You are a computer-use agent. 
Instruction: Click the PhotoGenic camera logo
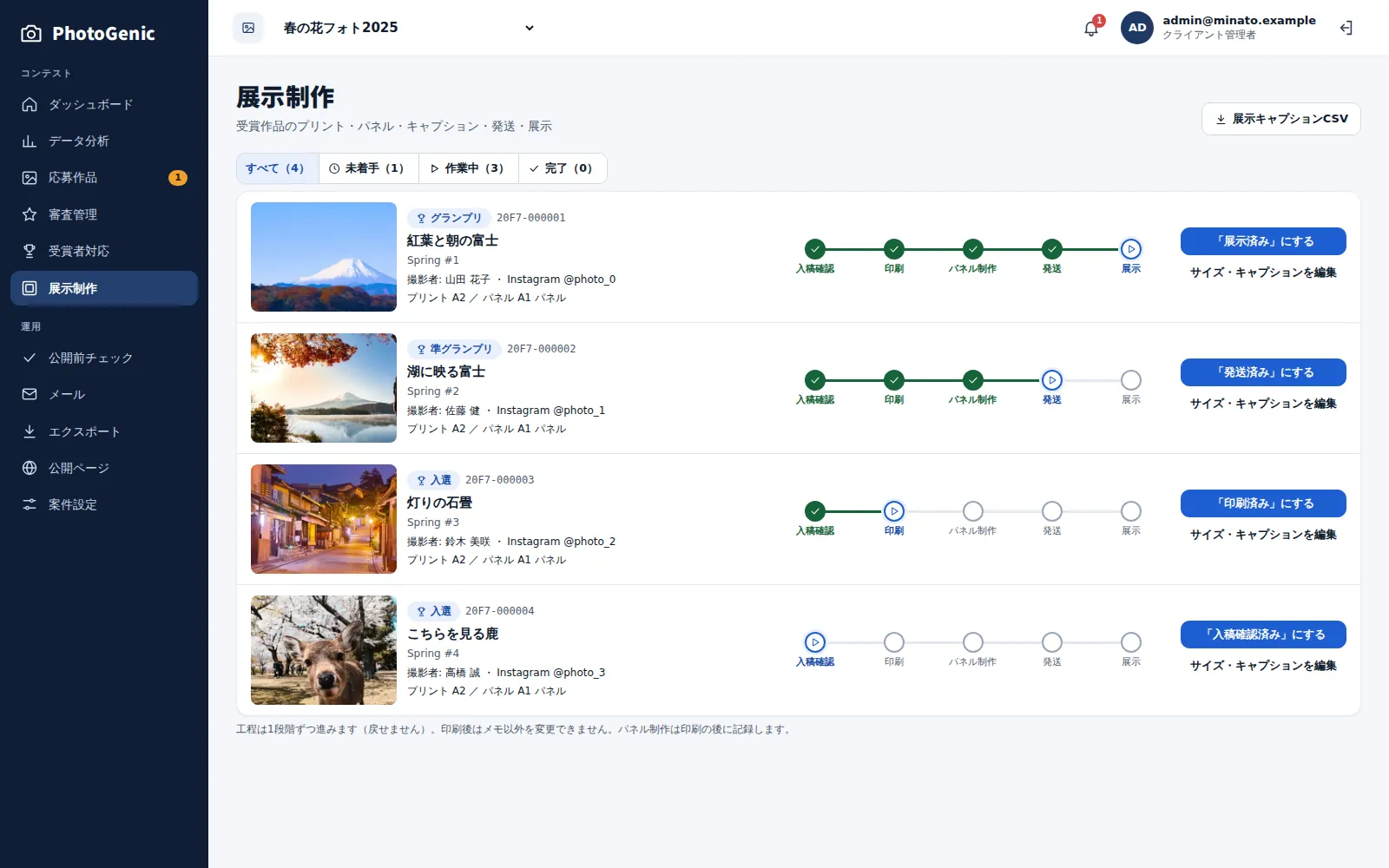(31, 34)
